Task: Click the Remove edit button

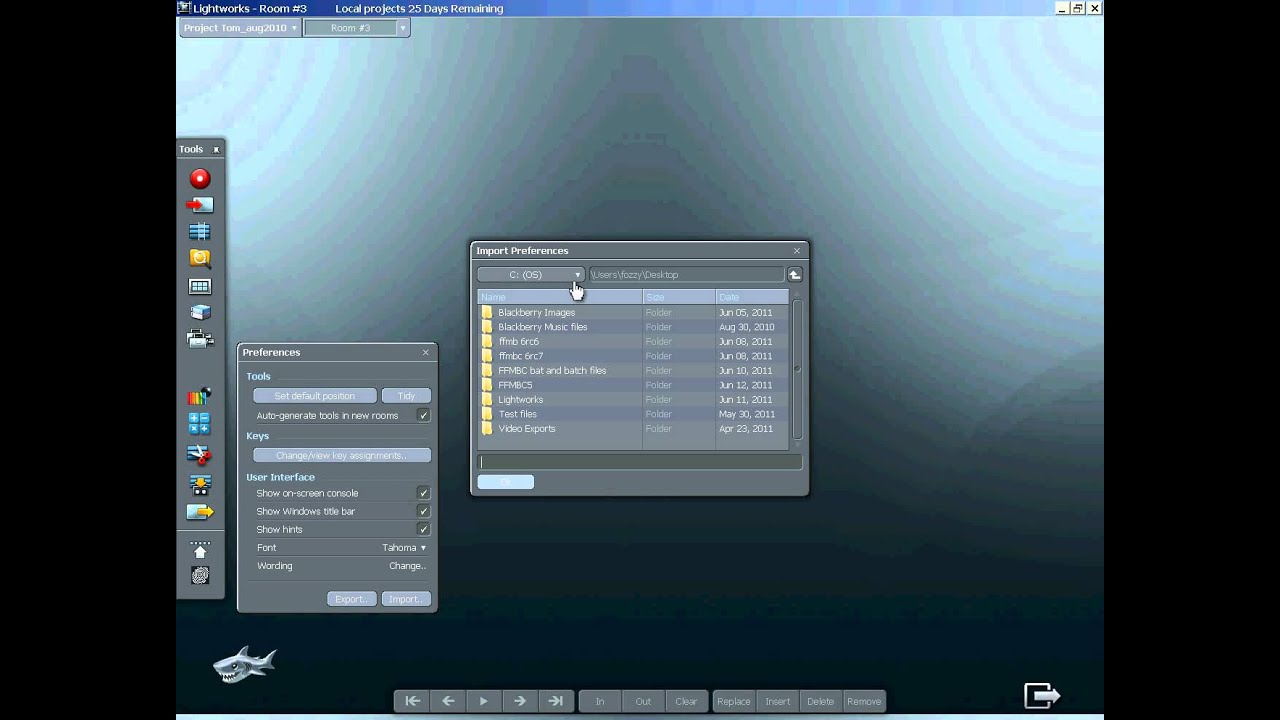Action: [864, 701]
